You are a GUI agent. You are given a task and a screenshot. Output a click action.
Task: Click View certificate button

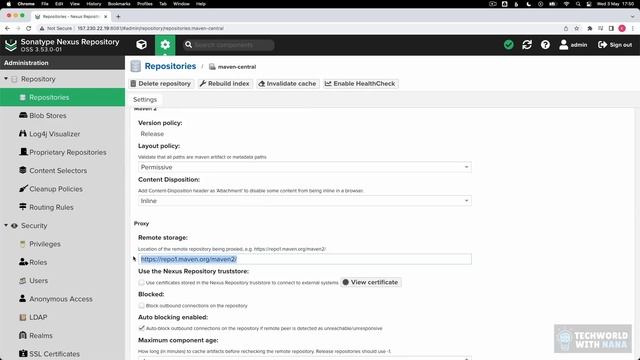click(371, 282)
